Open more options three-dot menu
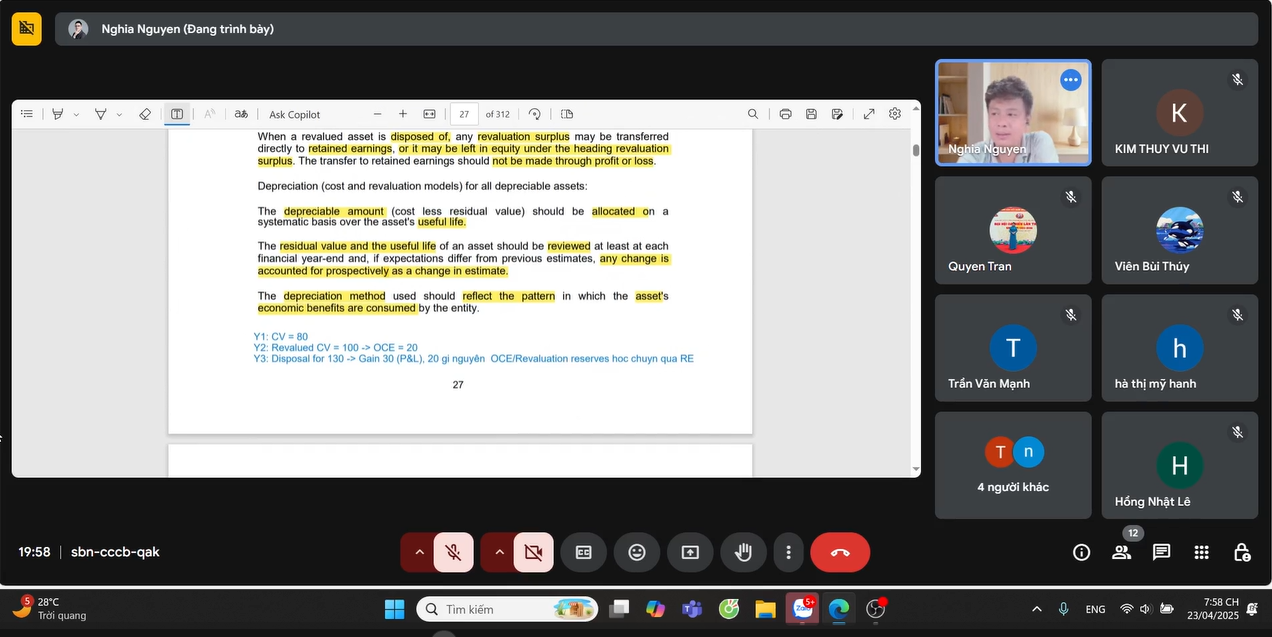Image resolution: width=1272 pixels, height=637 pixels. pos(789,552)
